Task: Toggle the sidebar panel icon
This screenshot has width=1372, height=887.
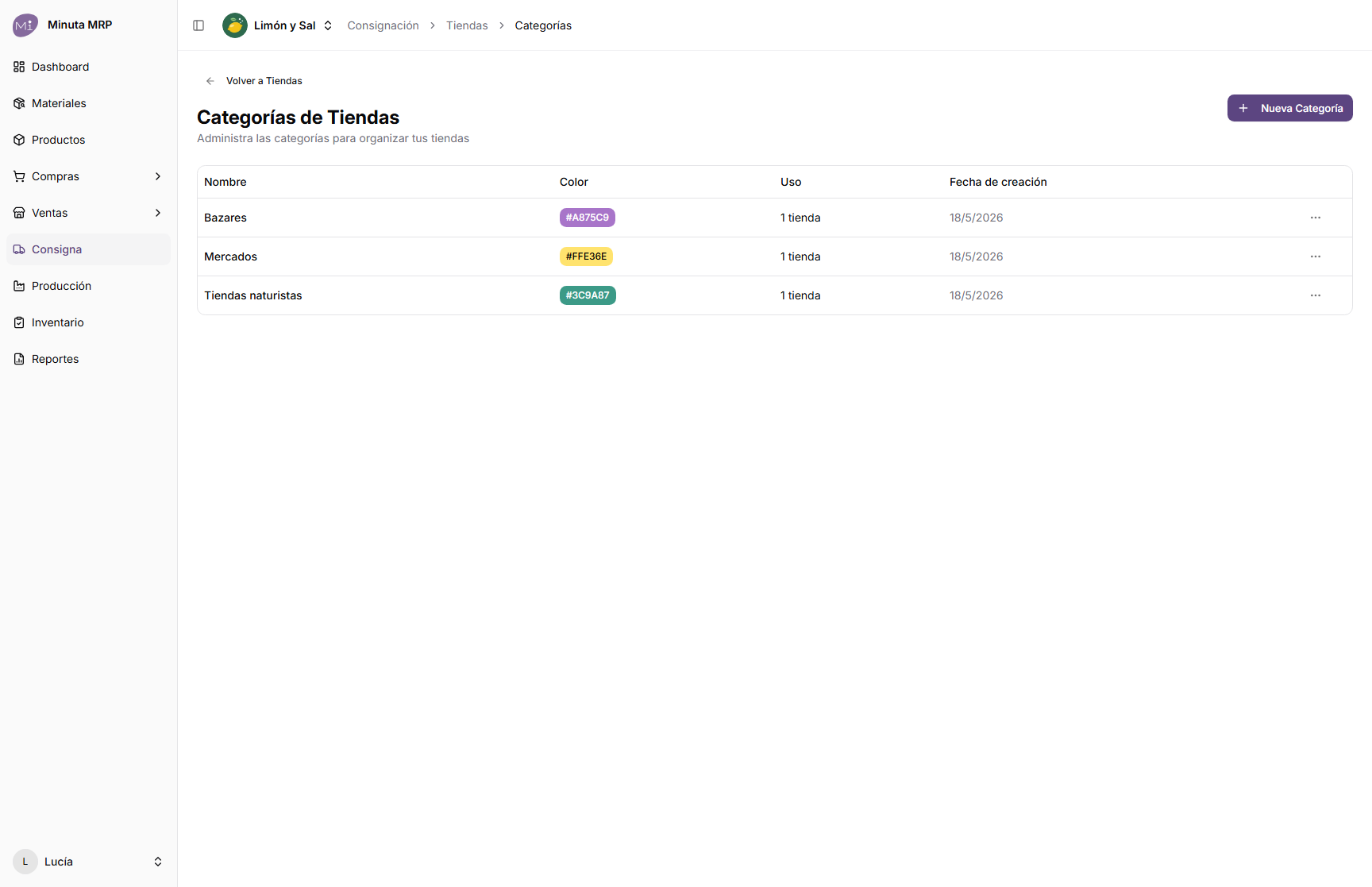Action: coord(198,25)
